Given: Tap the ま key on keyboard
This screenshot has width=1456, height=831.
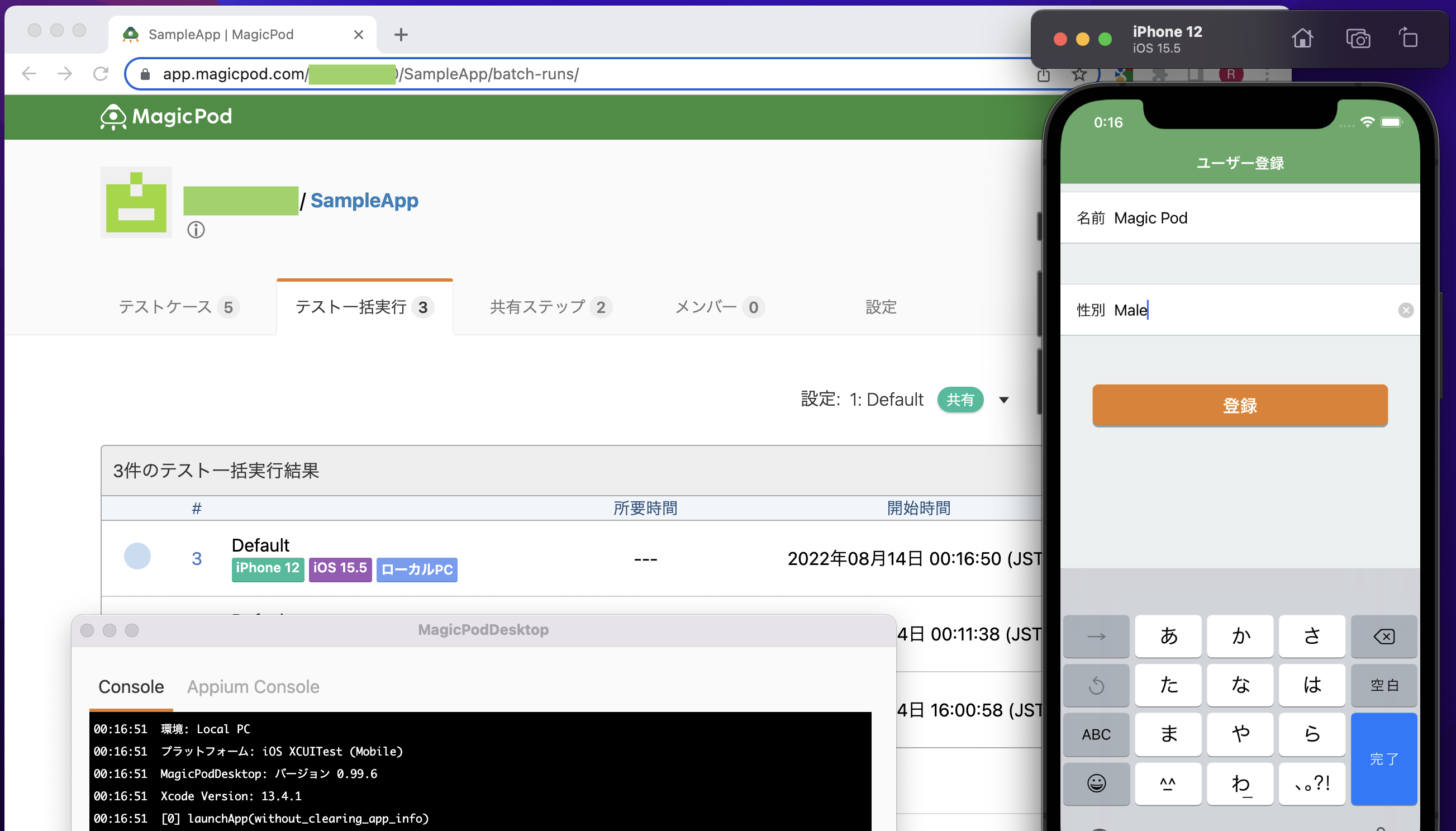Looking at the screenshot, I should (1168, 734).
